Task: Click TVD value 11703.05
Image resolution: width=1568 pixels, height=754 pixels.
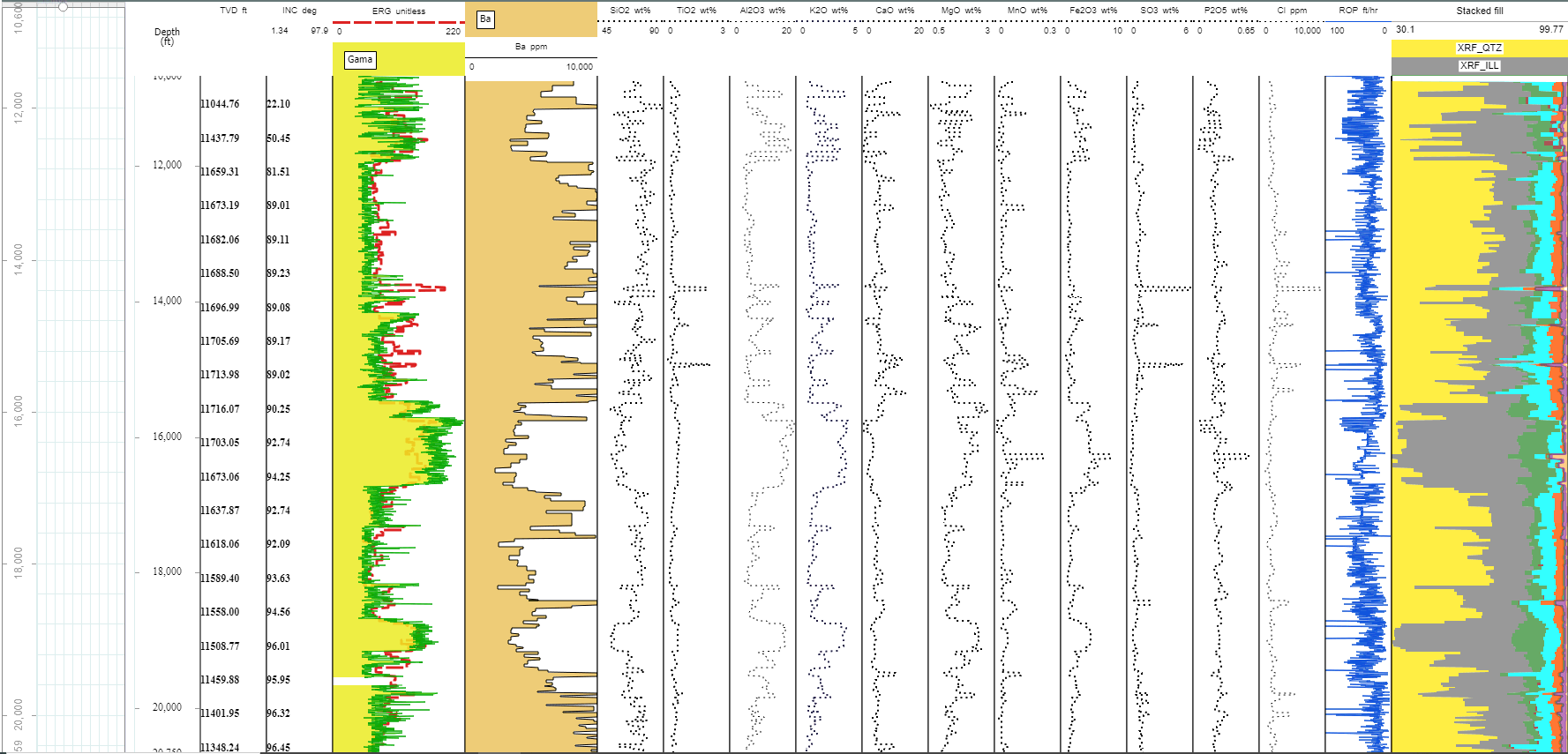Action: tap(220, 443)
